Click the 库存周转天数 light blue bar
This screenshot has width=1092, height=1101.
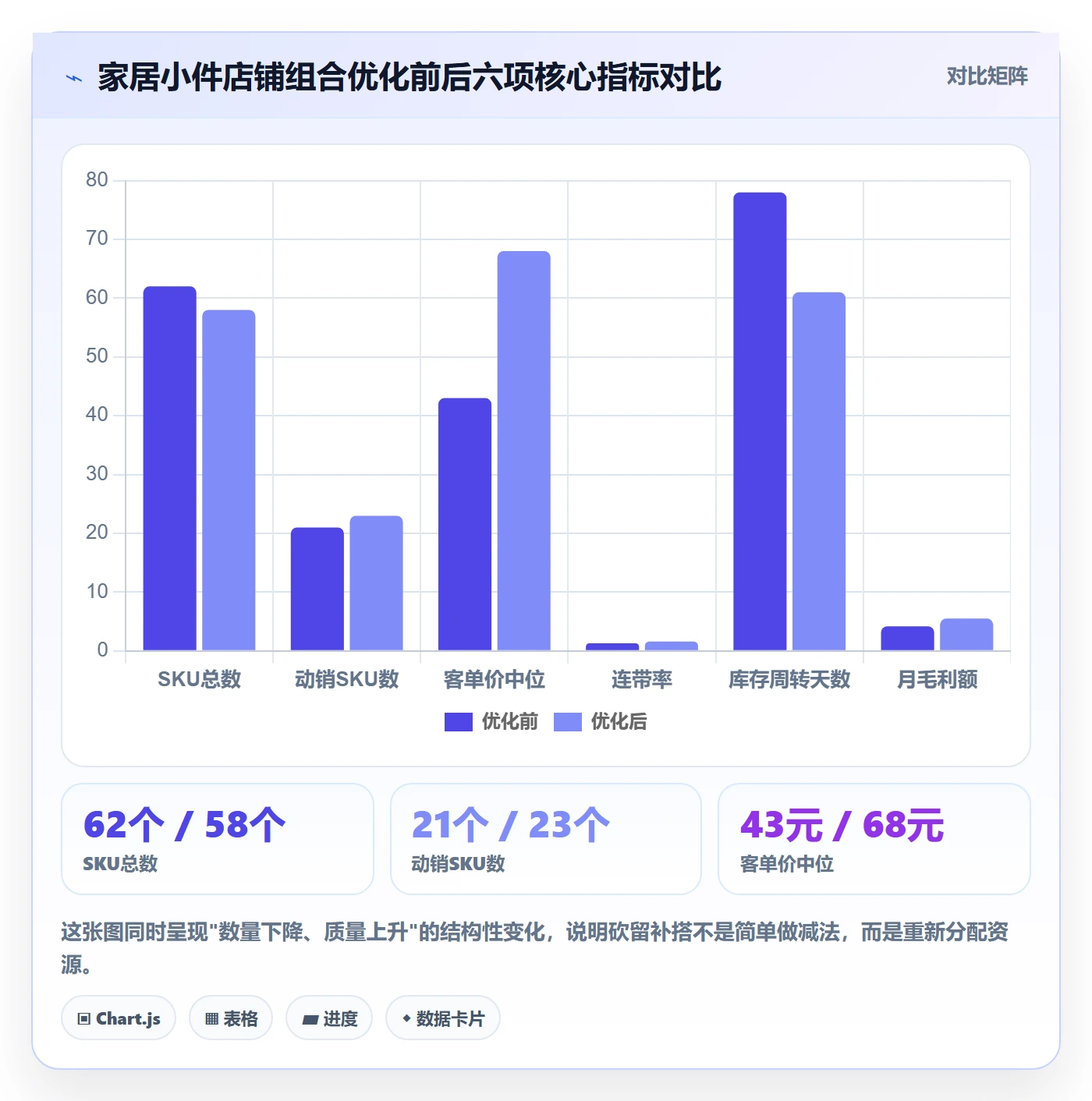(x=819, y=471)
